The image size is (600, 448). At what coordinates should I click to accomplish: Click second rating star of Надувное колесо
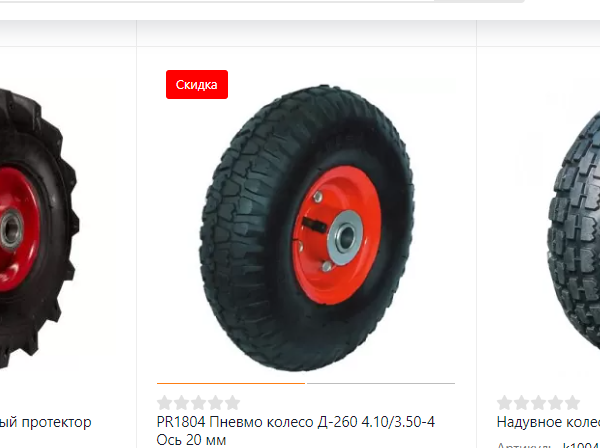coord(522,403)
